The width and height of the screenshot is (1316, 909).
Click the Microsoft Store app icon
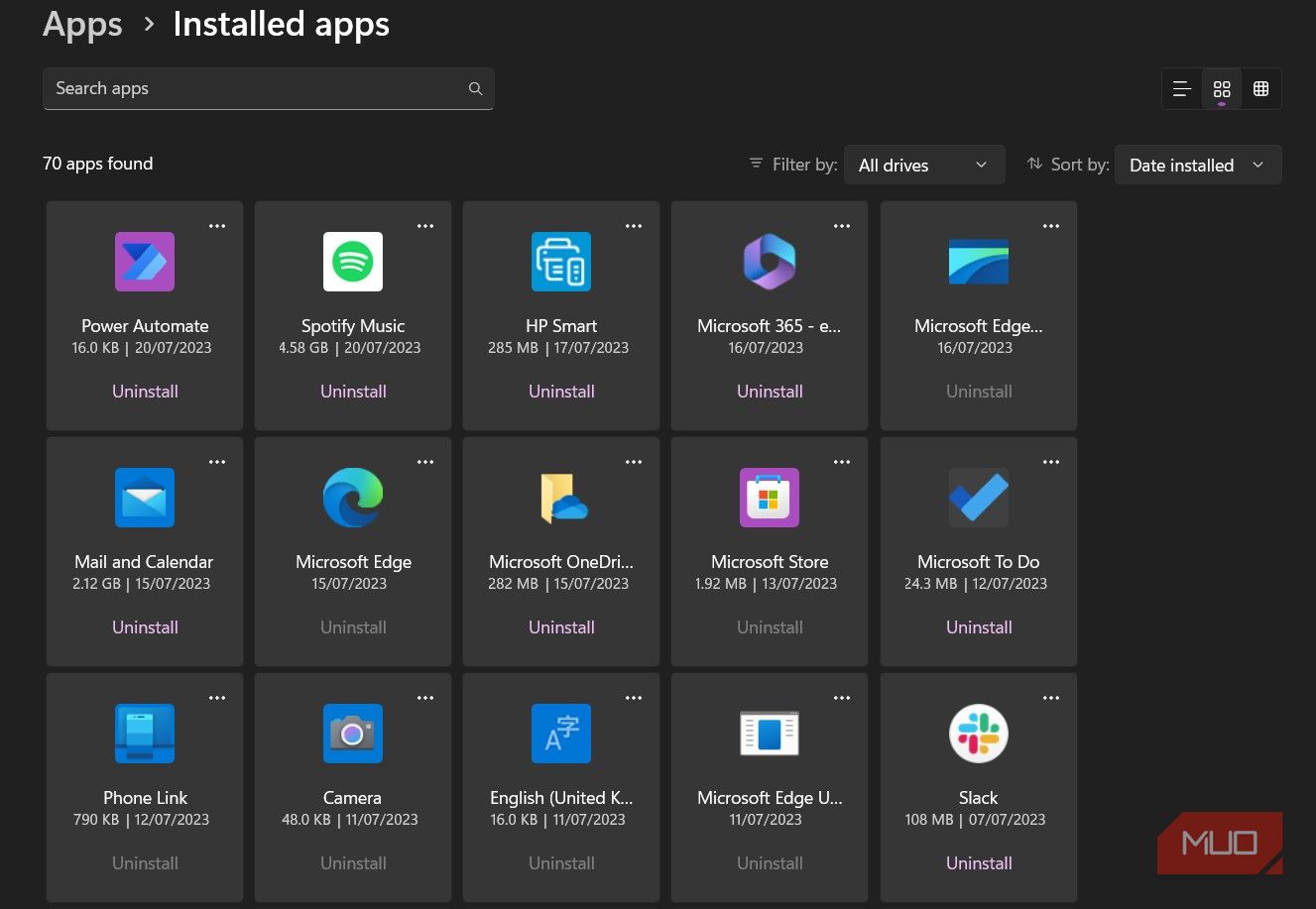pos(770,498)
